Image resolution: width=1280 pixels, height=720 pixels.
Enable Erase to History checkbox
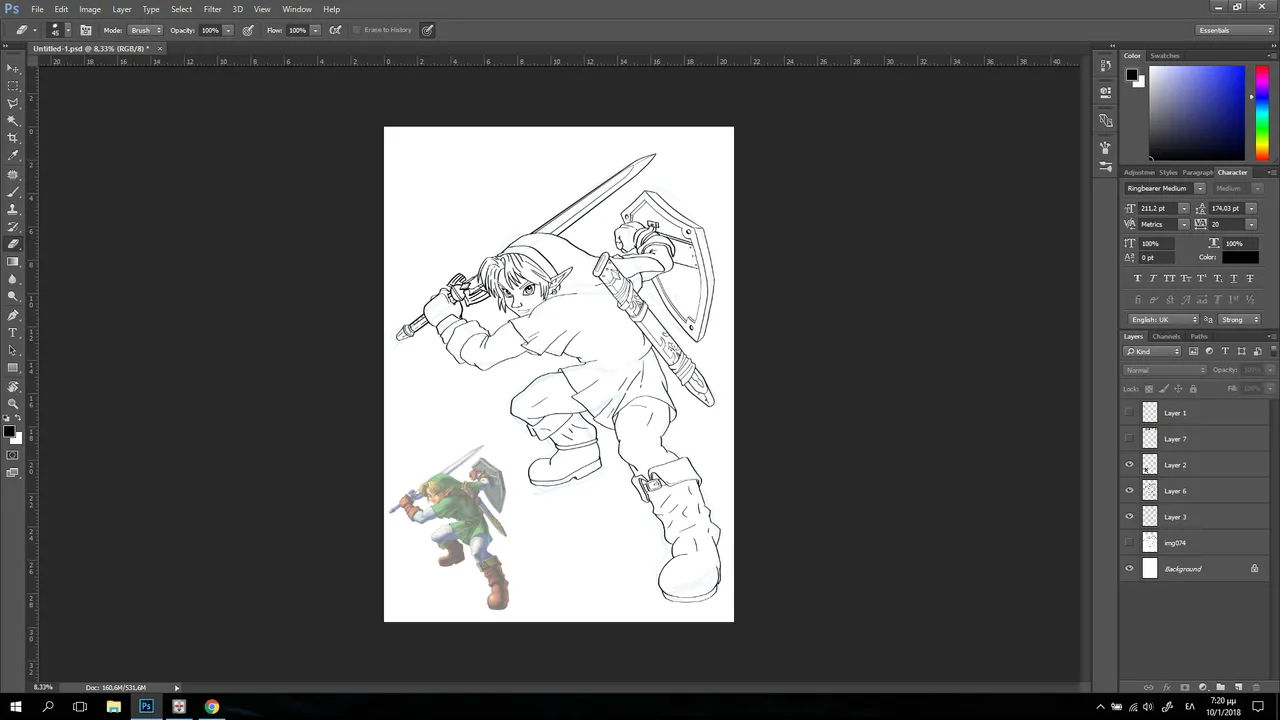coord(357,30)
